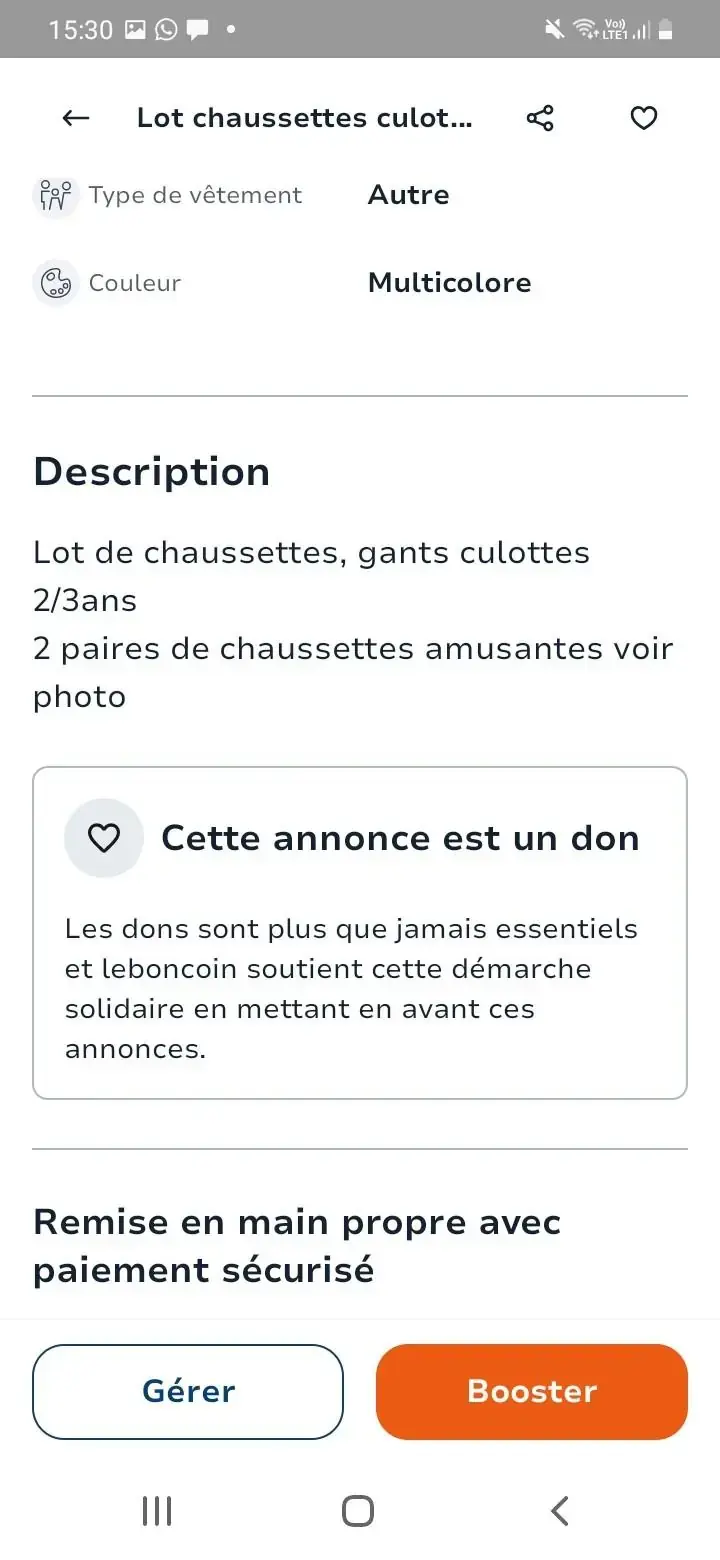Tap the Autre clothing type value
720x1560 pixels.
[x=409, y=195]
